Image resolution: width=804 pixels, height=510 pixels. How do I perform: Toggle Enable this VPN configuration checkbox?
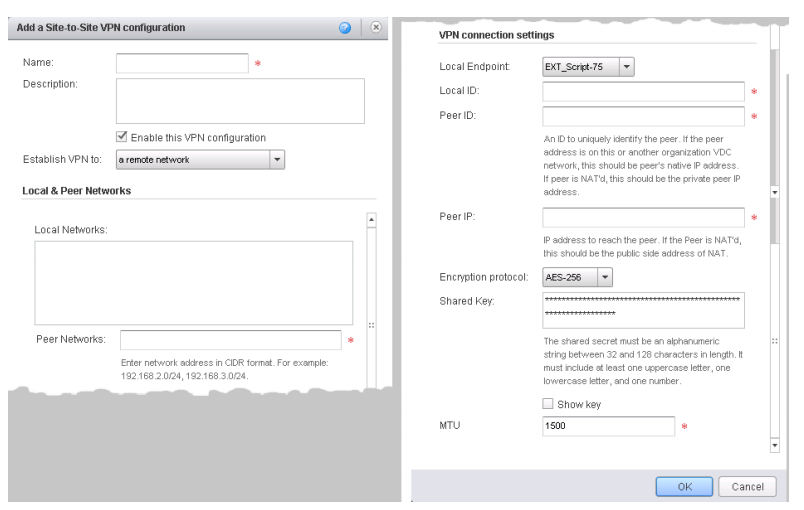click(122, 137)
